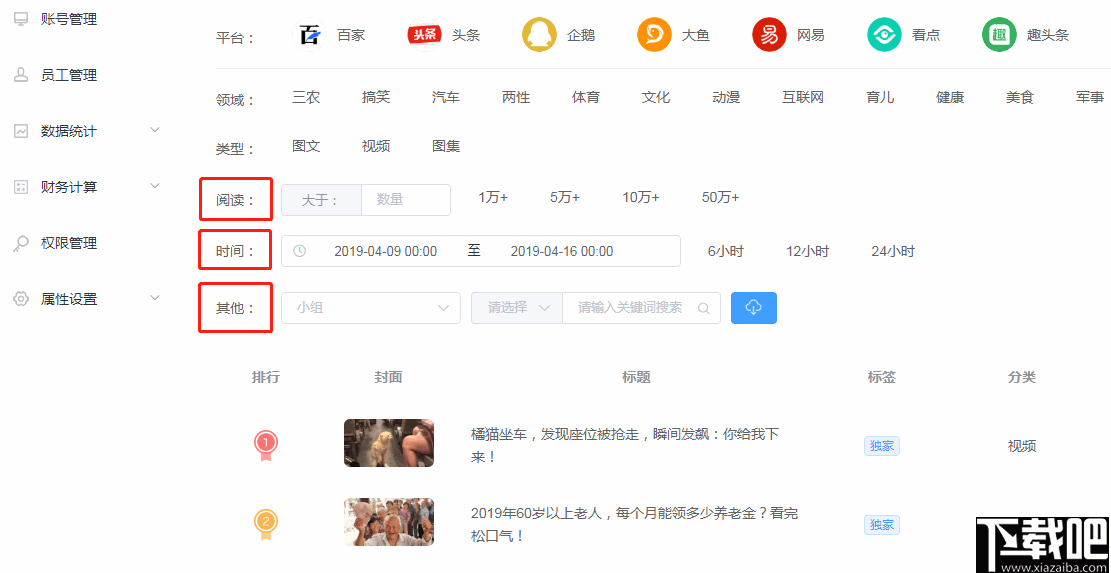Click the 账号管理 monitor icon
The image size is (1111, 573).
click(21, 19)
